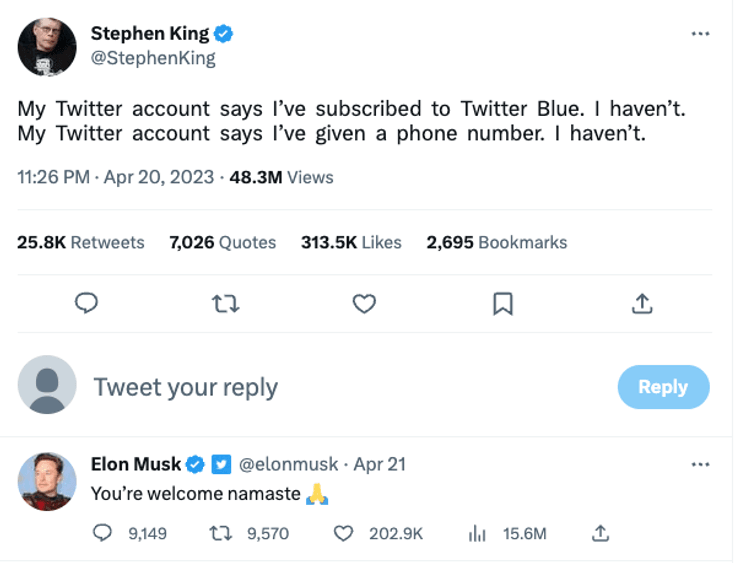
Task: Open the more options menu on King's tweet
Action: point(700,33)
